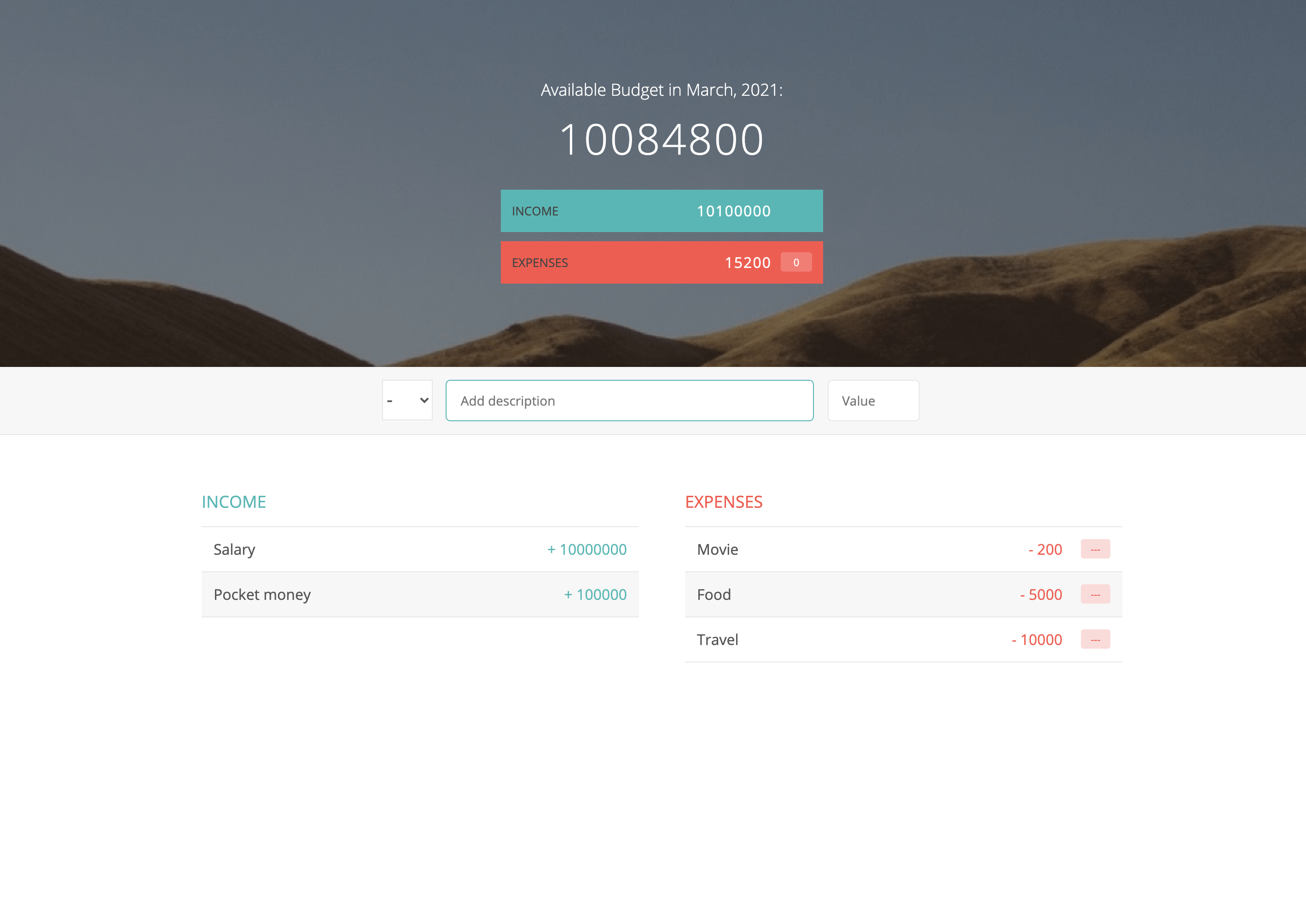Click the total budget figure 10084800

[x=661, y=139]
